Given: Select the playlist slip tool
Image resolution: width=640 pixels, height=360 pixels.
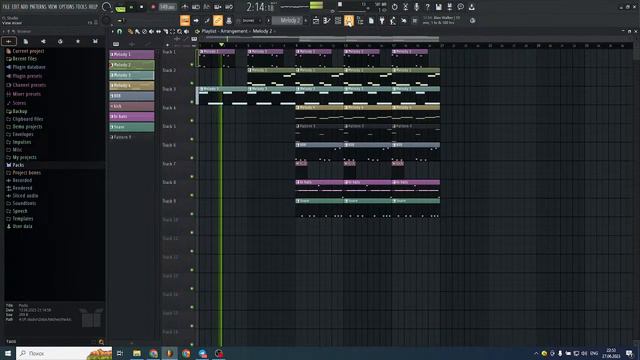Looking at the screenshot, I should coord(158,31).
